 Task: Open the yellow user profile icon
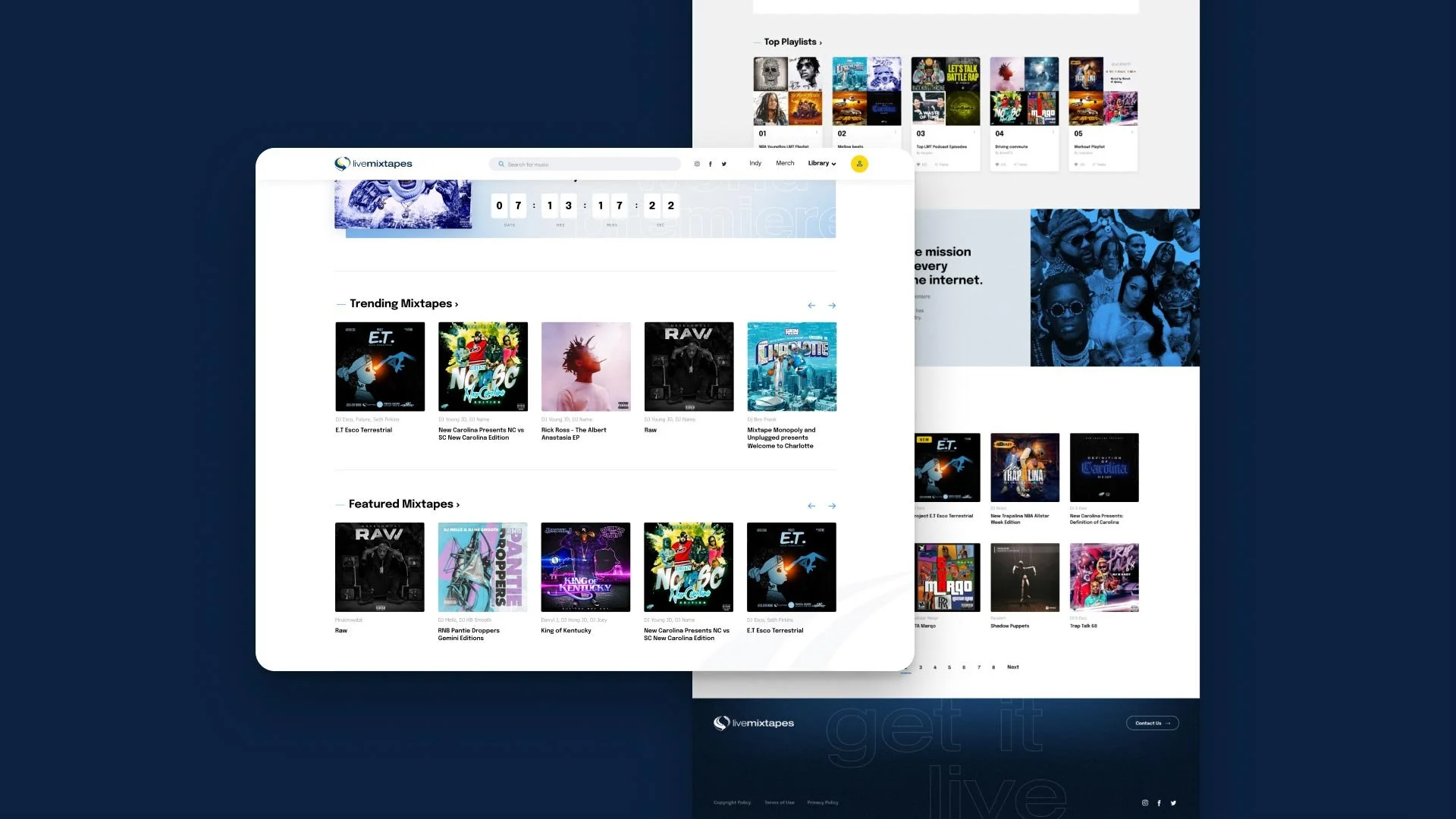tap(859, 164)
